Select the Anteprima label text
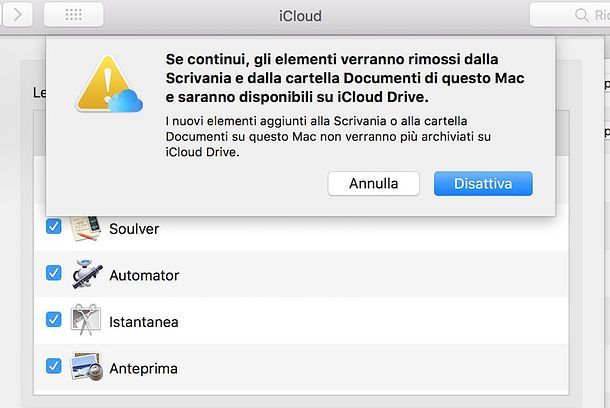Viewport: 610px width, 408px height. pos(144,369)
